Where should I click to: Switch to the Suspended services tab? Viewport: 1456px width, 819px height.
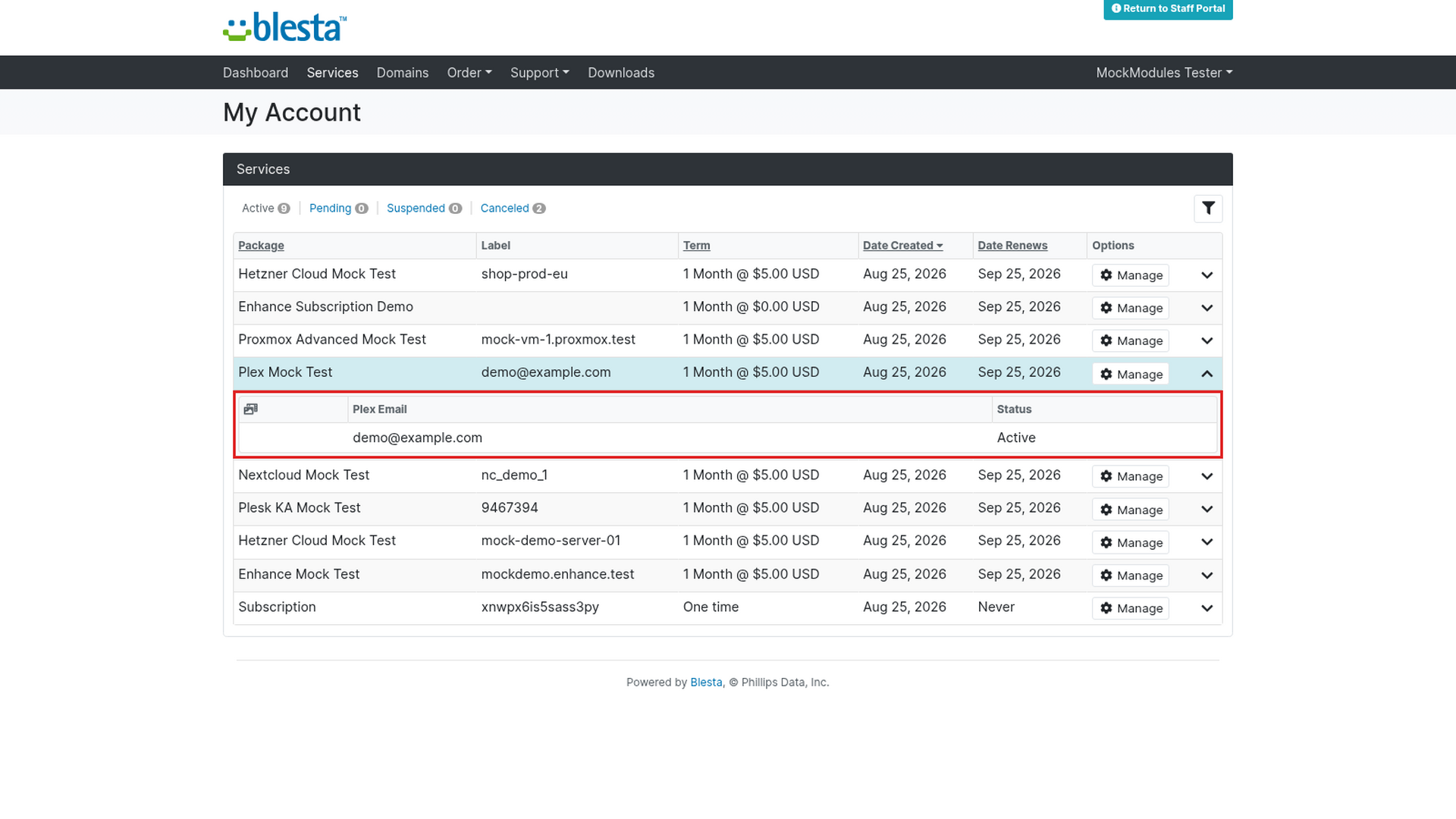424,209
